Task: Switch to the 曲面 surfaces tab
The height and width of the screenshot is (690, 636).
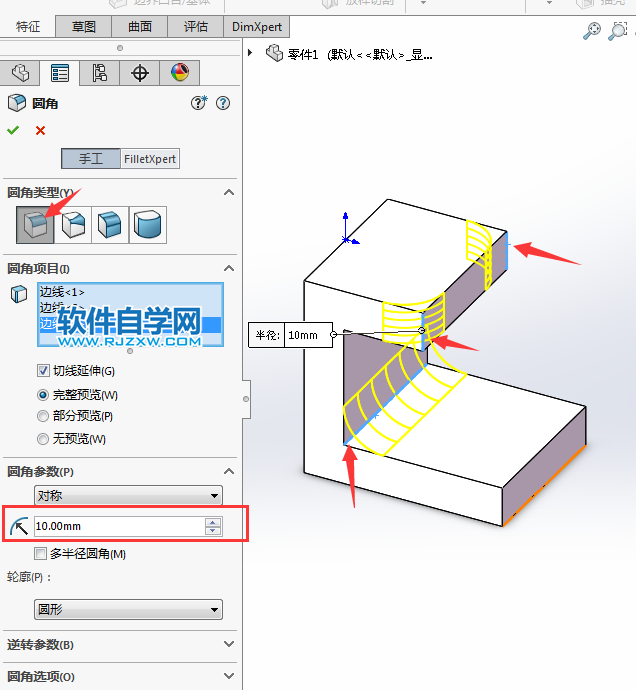Action: coord(140,26)
